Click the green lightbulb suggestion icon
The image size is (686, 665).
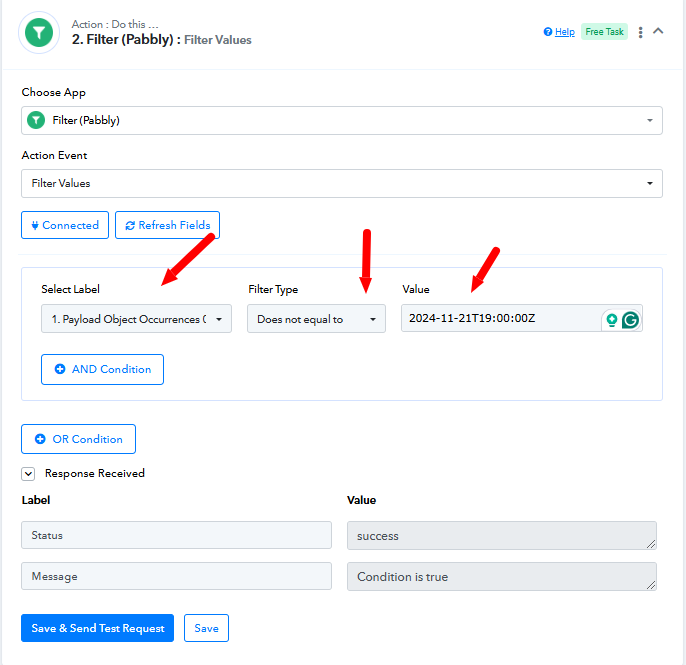(612, 320)
